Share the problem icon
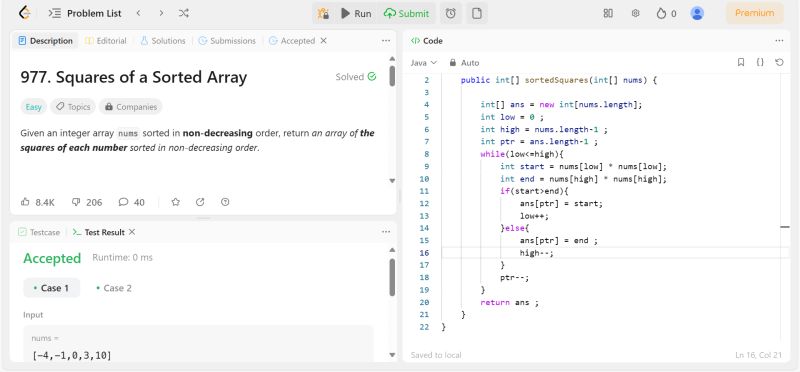This screenshot has width=800, height=372. pos(200,202)
